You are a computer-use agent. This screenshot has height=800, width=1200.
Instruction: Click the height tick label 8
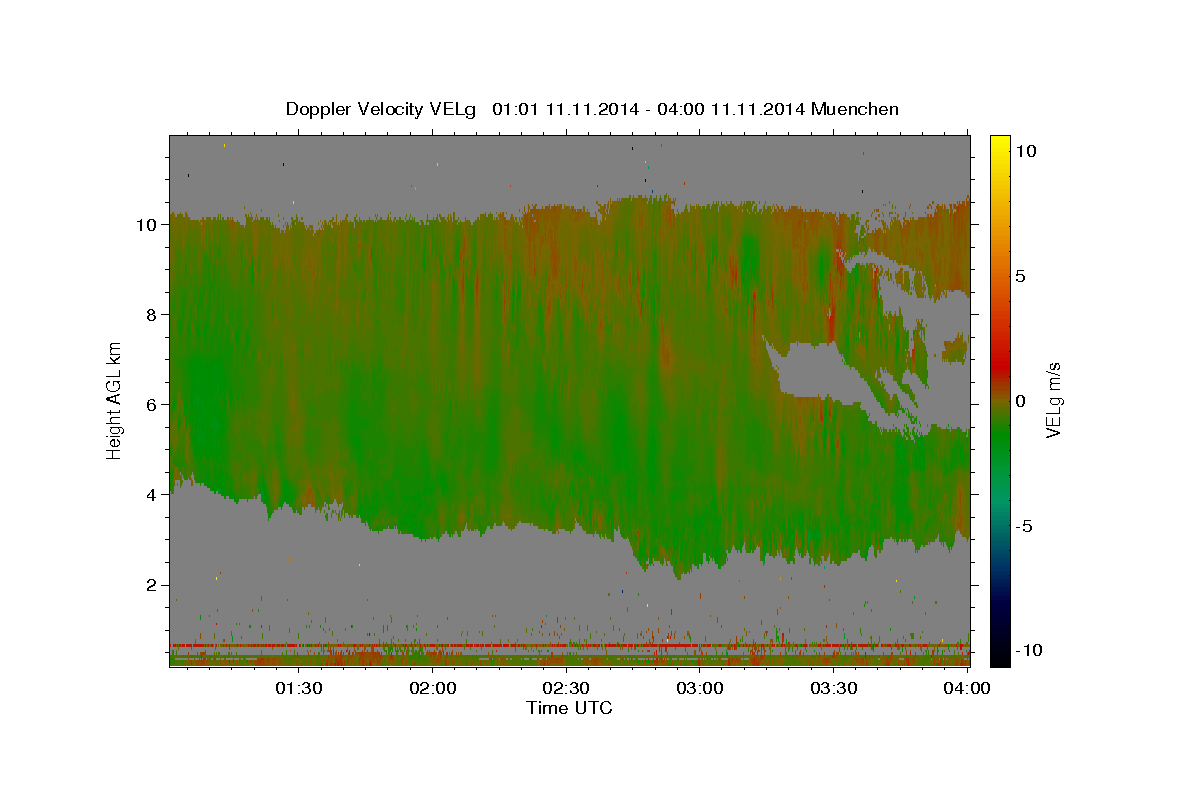pos(151,314)
